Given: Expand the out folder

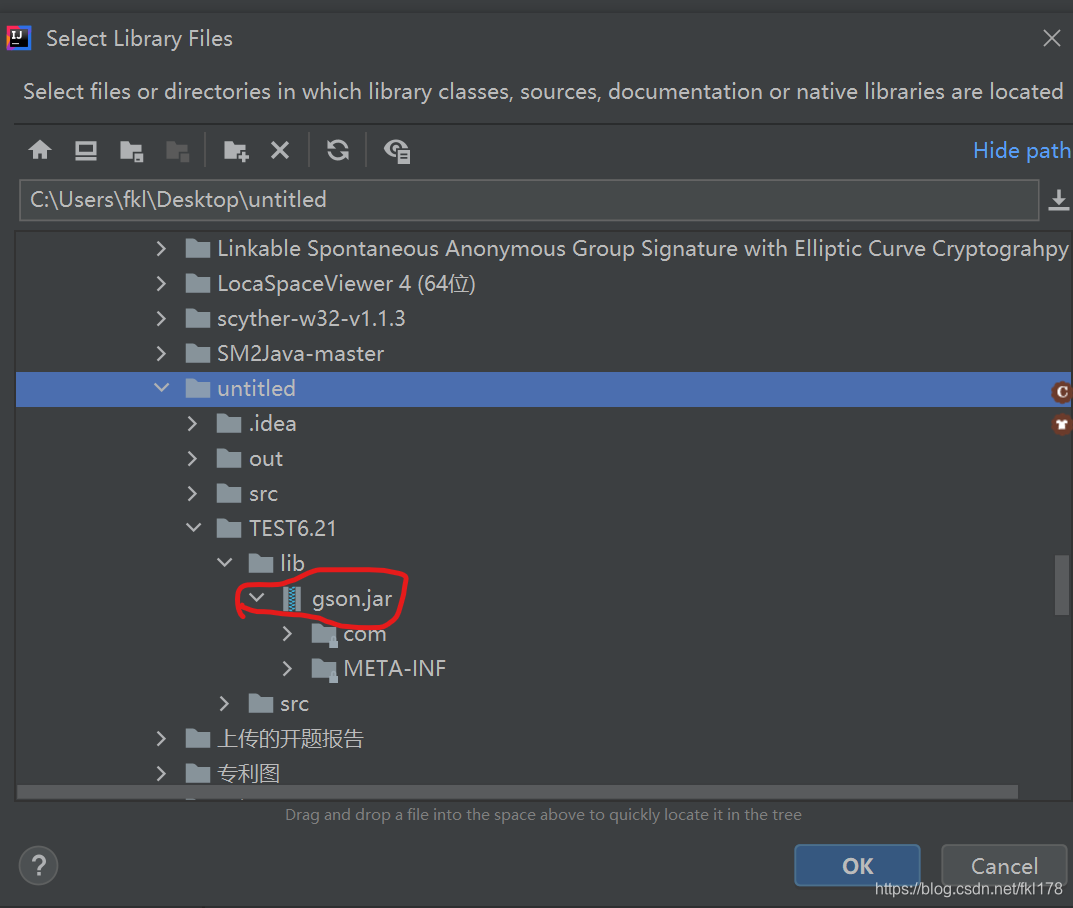Looking at the screenshot, I should pos(192,458).
